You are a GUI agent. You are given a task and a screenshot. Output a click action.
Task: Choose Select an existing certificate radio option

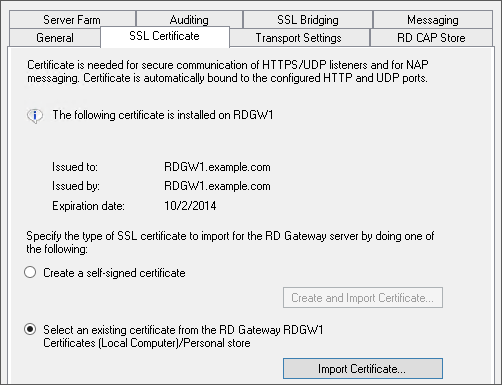coord(30,329)
